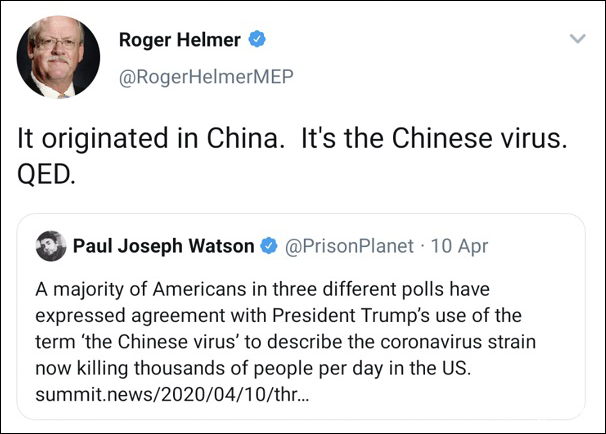Click Roger Helmer's blue verified badge
The image size is (606, 434).
tap(258, 40)
